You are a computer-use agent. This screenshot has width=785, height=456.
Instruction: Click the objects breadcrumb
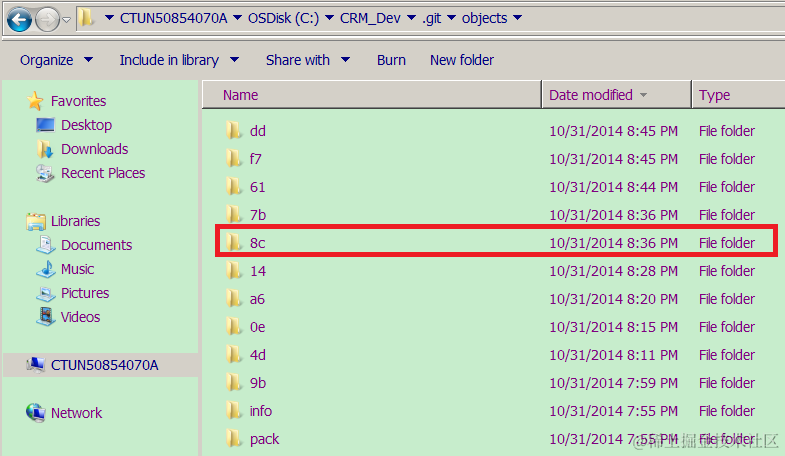[484, 19]
